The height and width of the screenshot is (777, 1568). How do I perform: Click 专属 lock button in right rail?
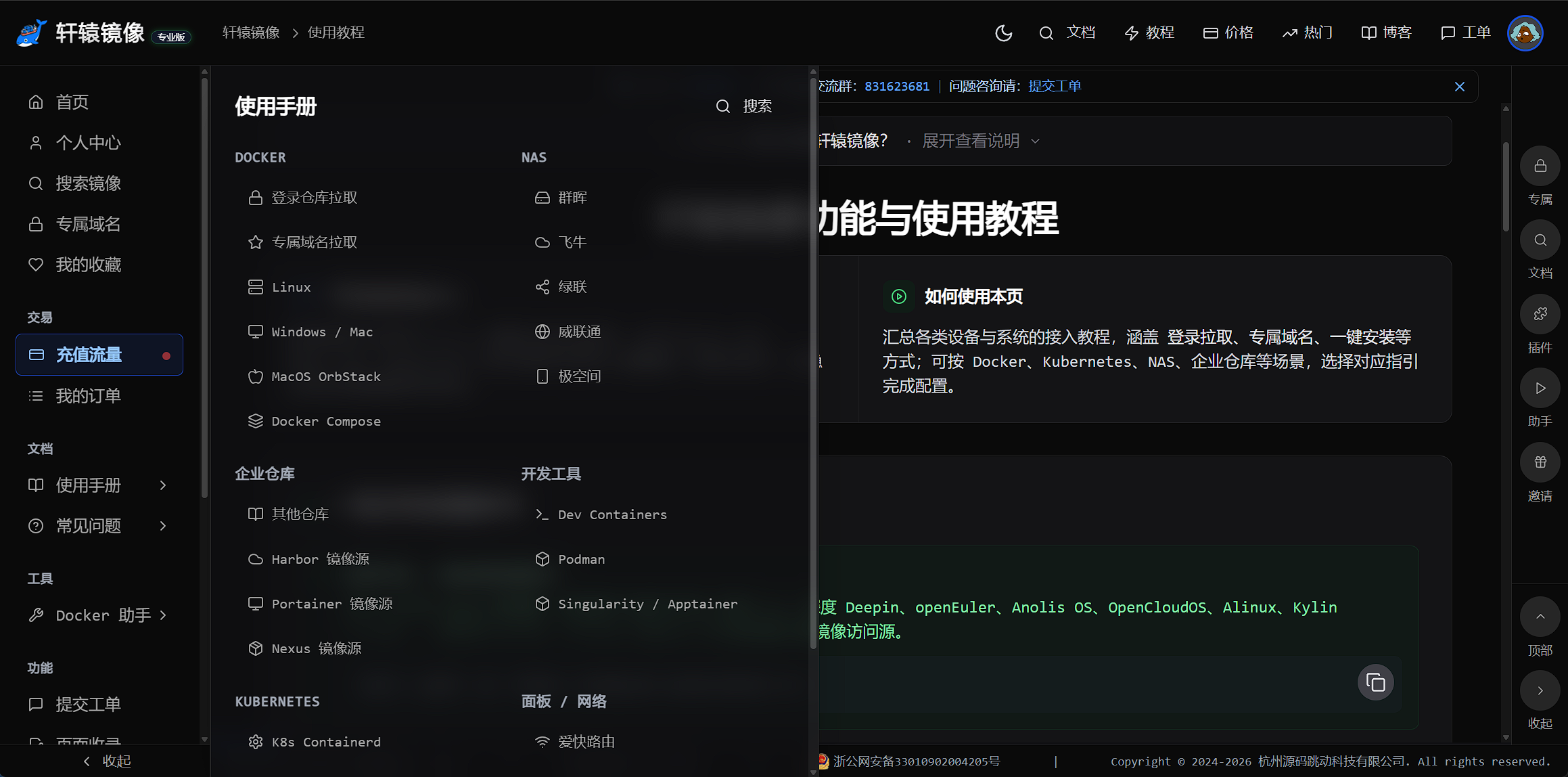coord(1540,166)
